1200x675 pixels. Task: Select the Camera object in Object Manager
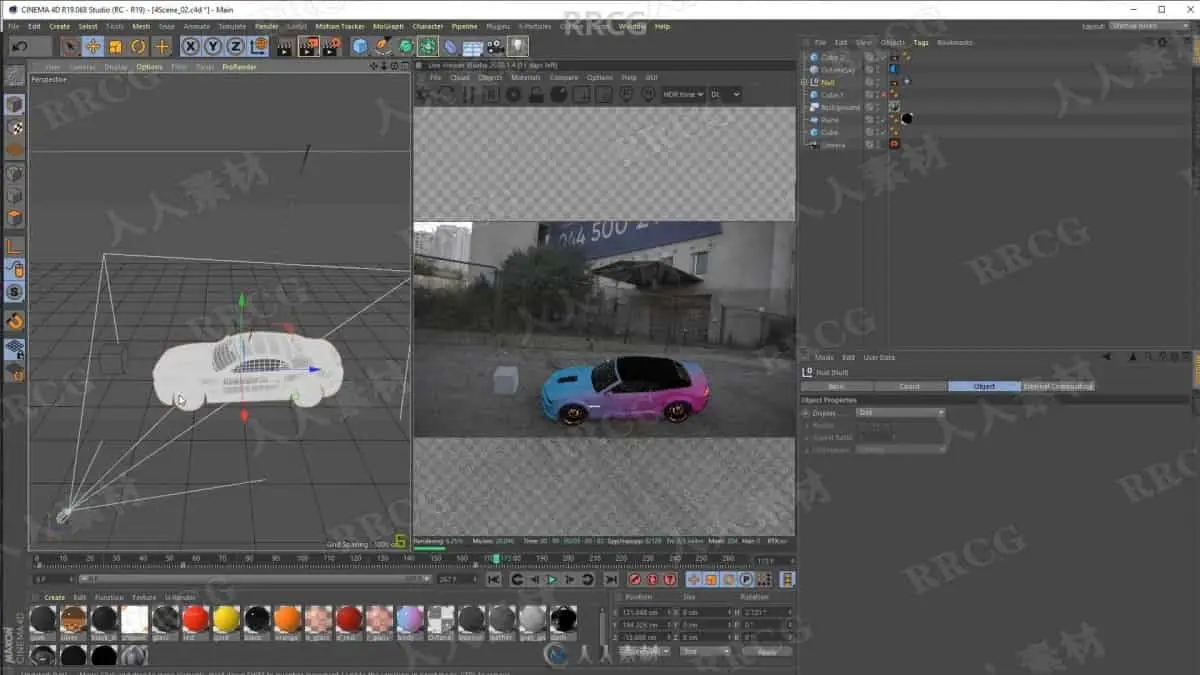[x=833, y=145]
